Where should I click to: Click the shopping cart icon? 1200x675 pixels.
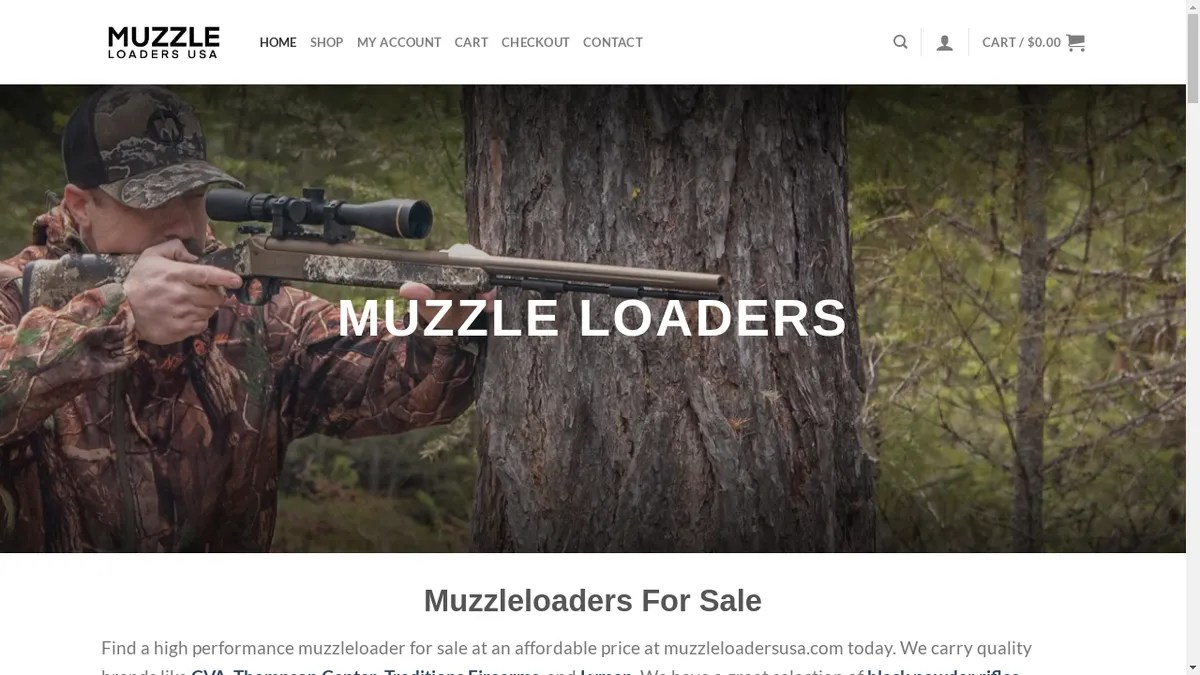pyautogui.click(x=1075, y=42)
